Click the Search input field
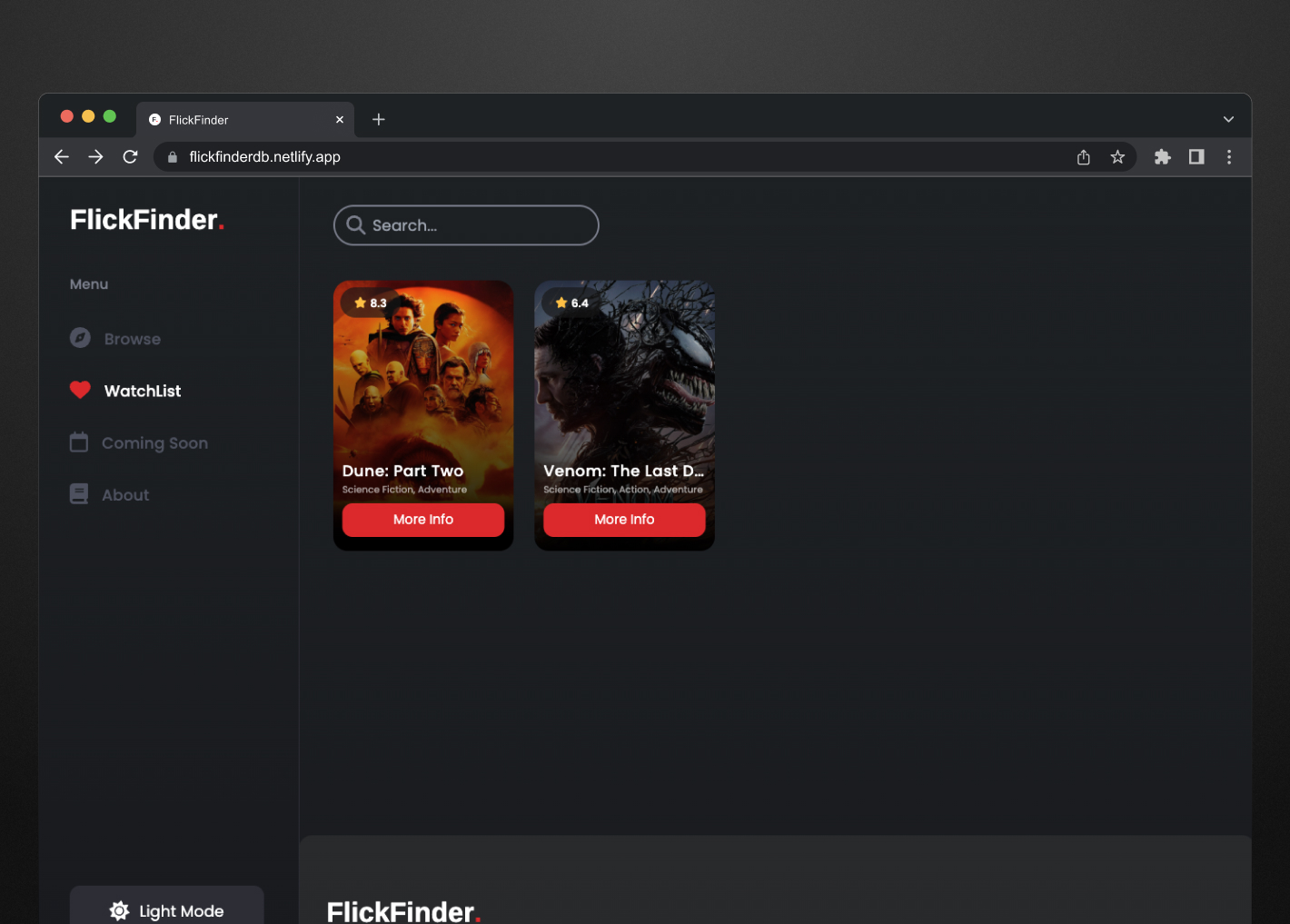The image size is (1290, 924). coord(466,225)
